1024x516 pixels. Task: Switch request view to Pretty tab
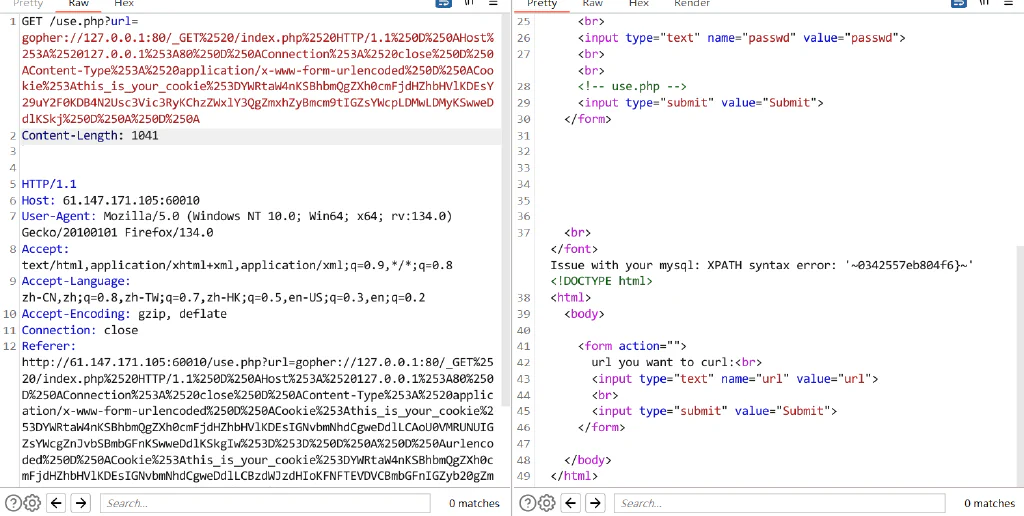28,4
